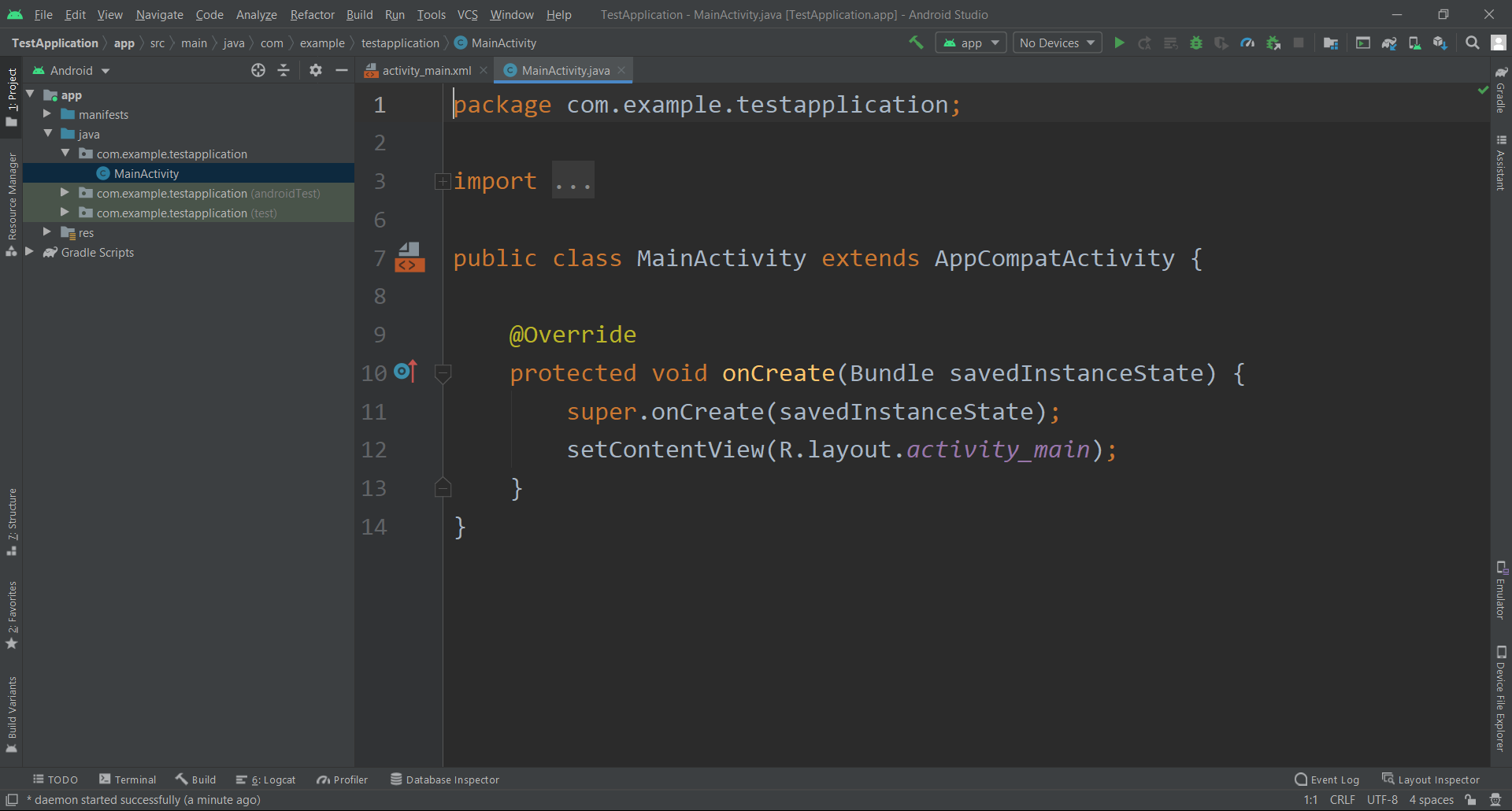Screen dimensions: 1512x811
Task: Click the override gutter icon on line 10
Action: (x=405, y=371)
